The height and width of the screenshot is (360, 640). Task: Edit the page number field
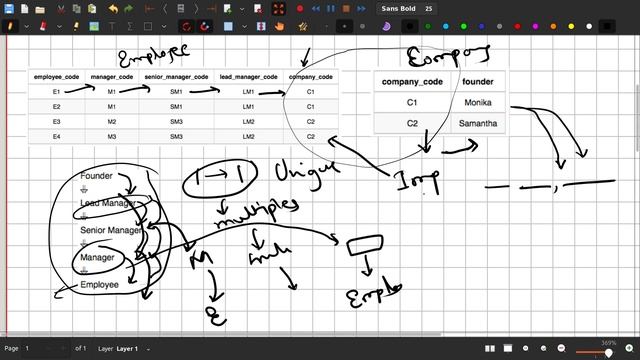(x=45, y=349)
